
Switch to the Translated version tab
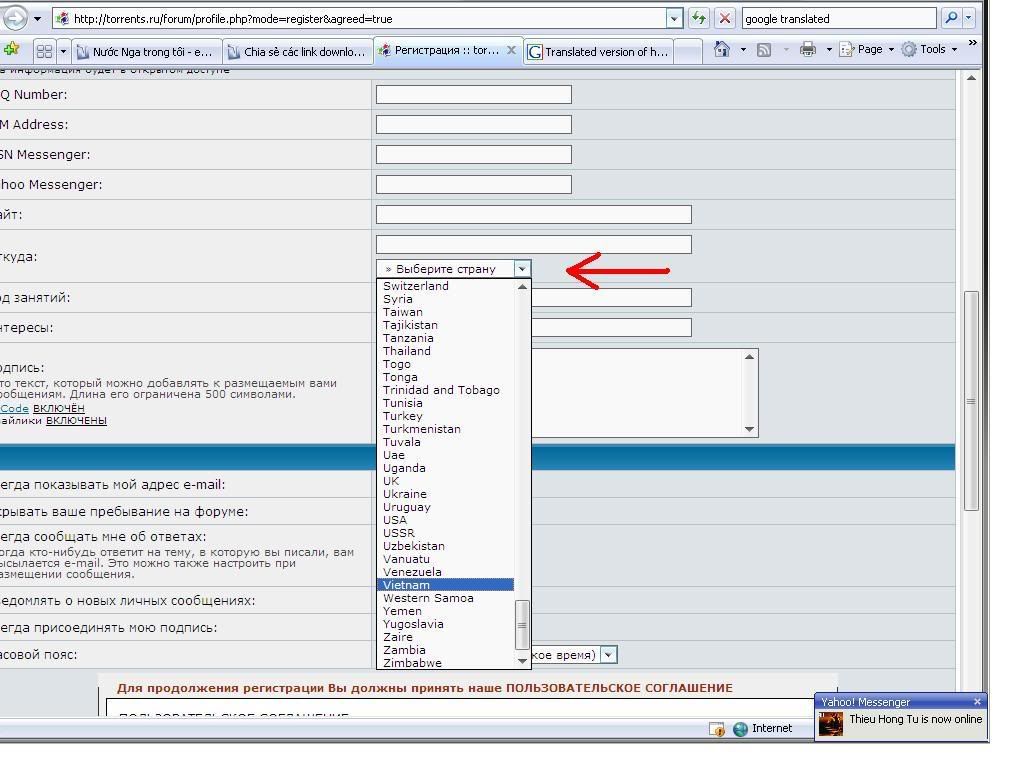click(x=598, y=52)
